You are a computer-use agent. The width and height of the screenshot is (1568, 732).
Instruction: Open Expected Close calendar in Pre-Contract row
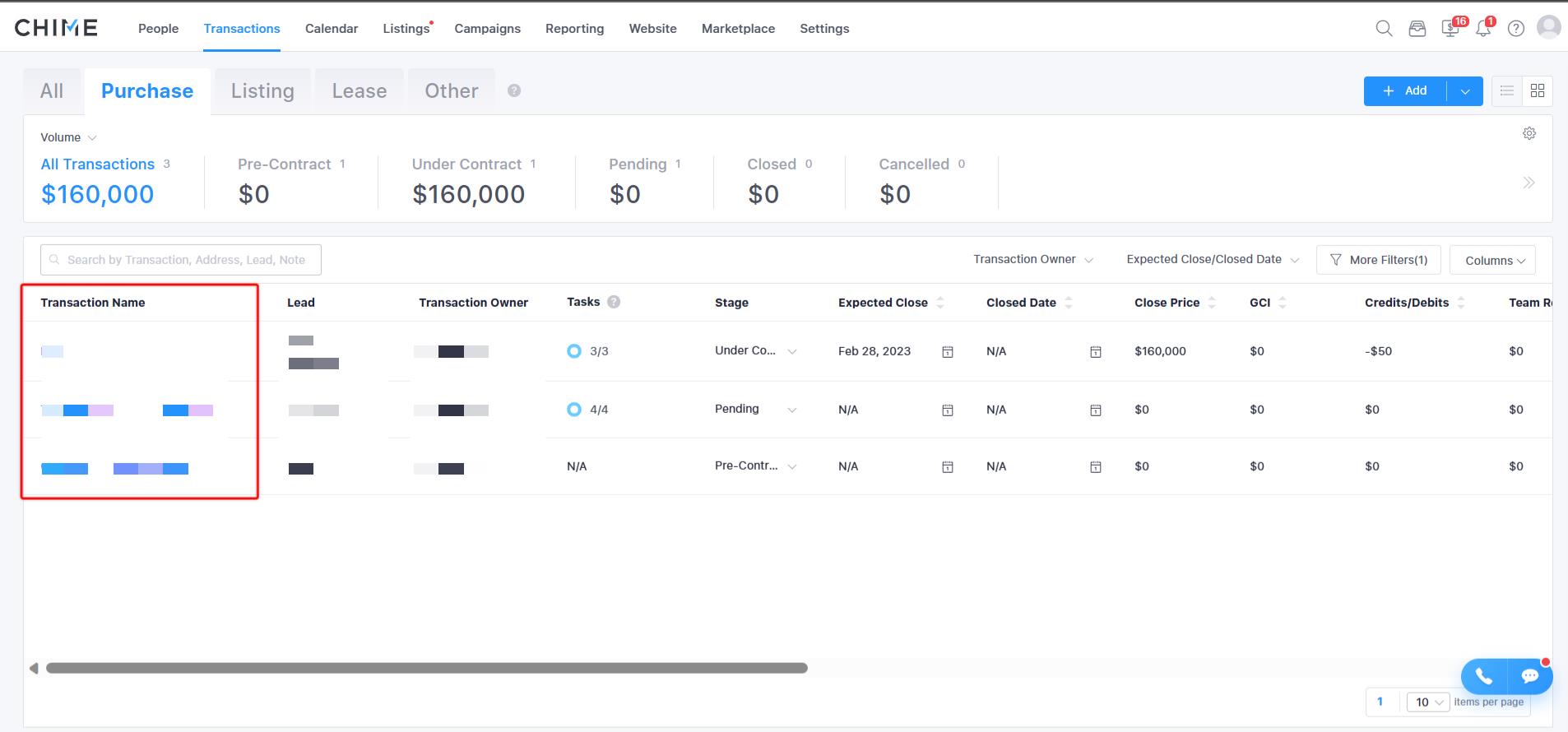coord(948,467)
